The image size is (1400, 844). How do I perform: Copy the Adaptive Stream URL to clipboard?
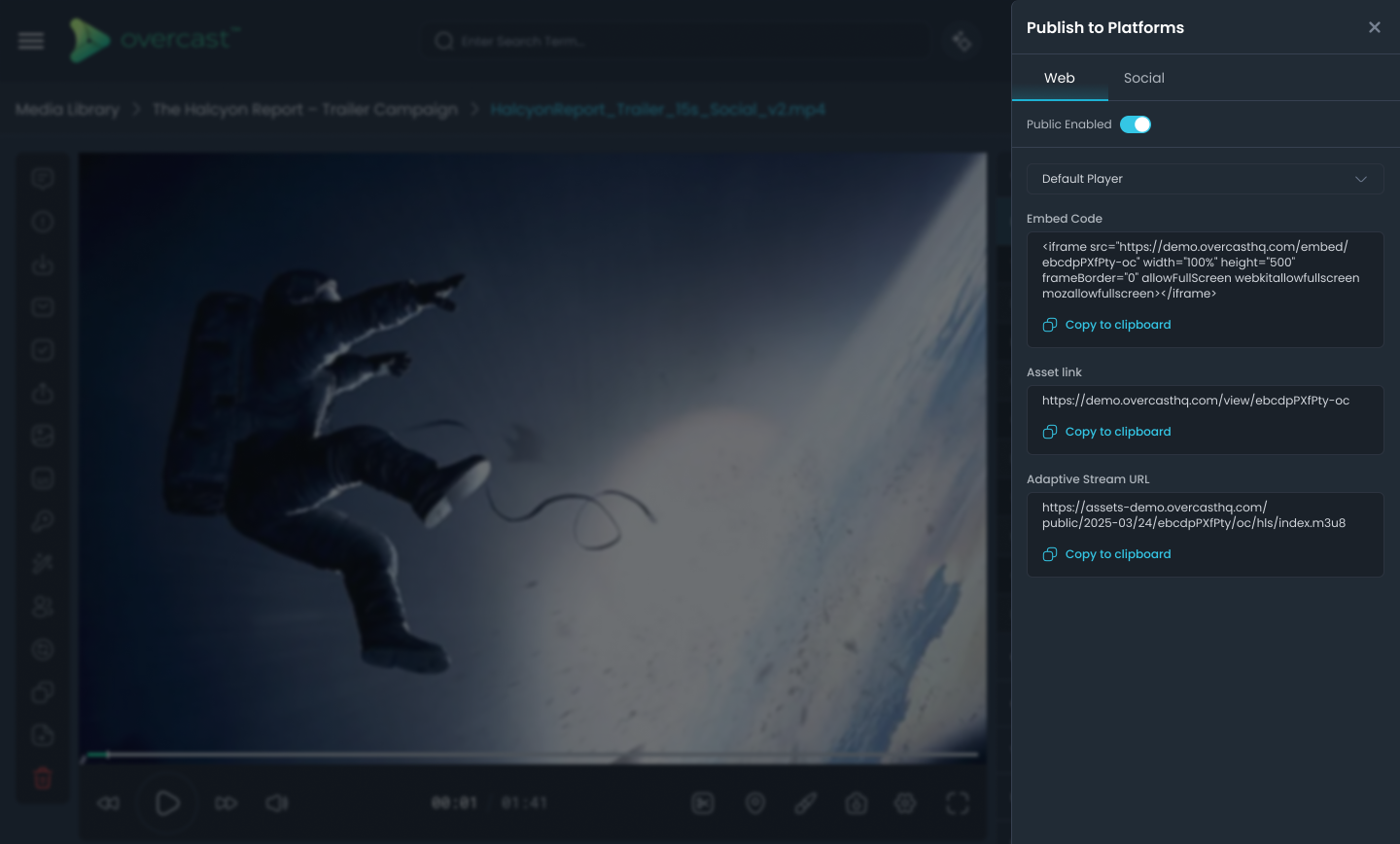[x=1117, y=554]
